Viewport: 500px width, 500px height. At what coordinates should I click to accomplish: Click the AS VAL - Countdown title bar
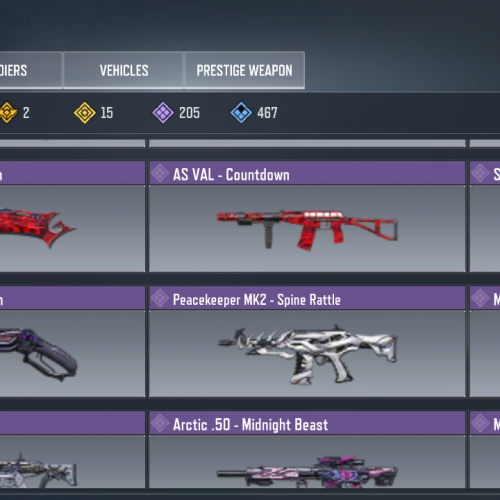[x=307, y=173]
